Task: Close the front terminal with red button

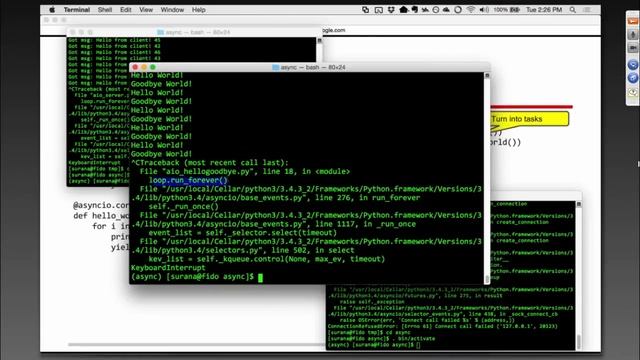Action: pos(135,67)
